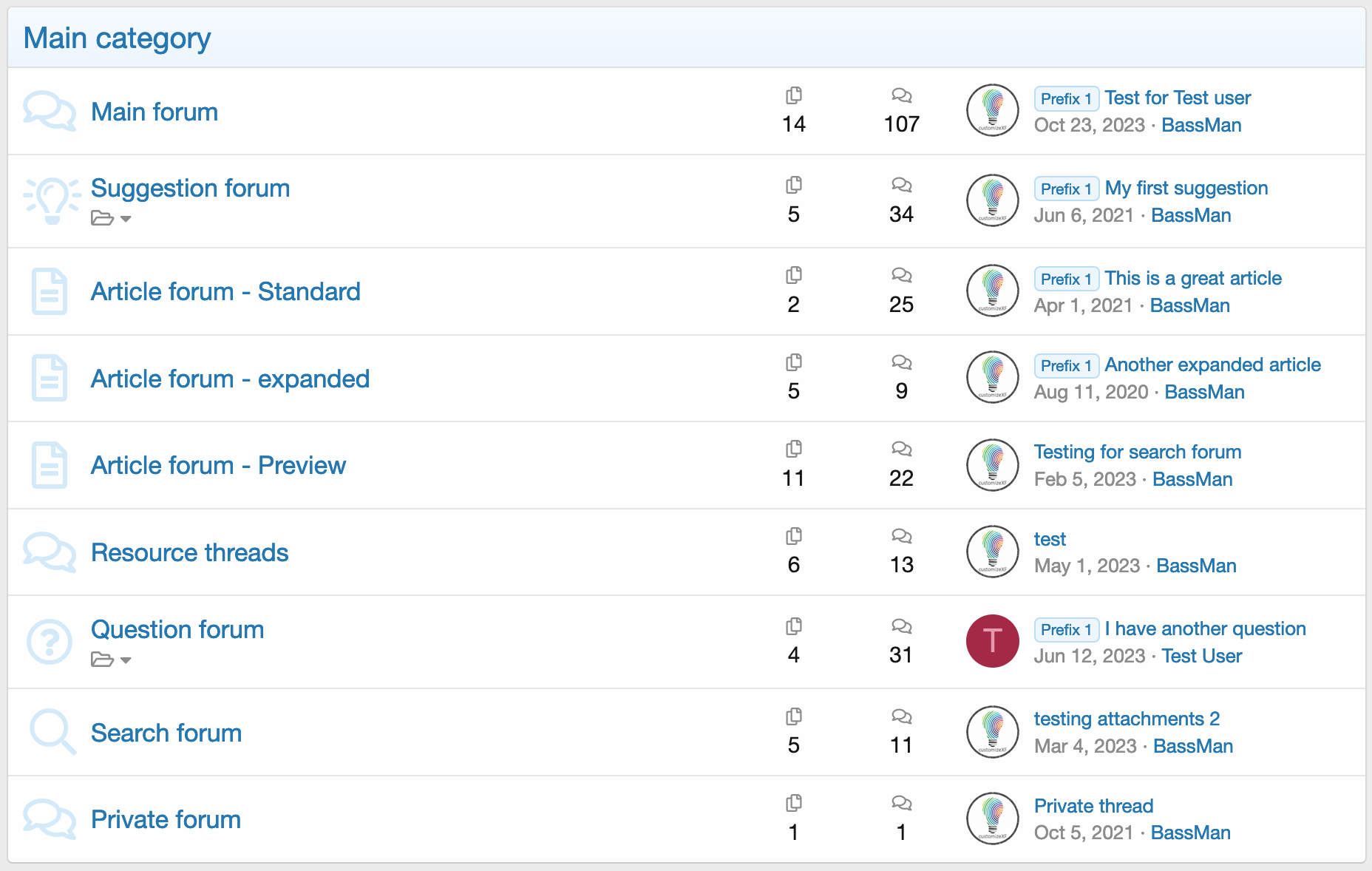Open Test User profile link in Question forum row

(x=1201, y=656)
